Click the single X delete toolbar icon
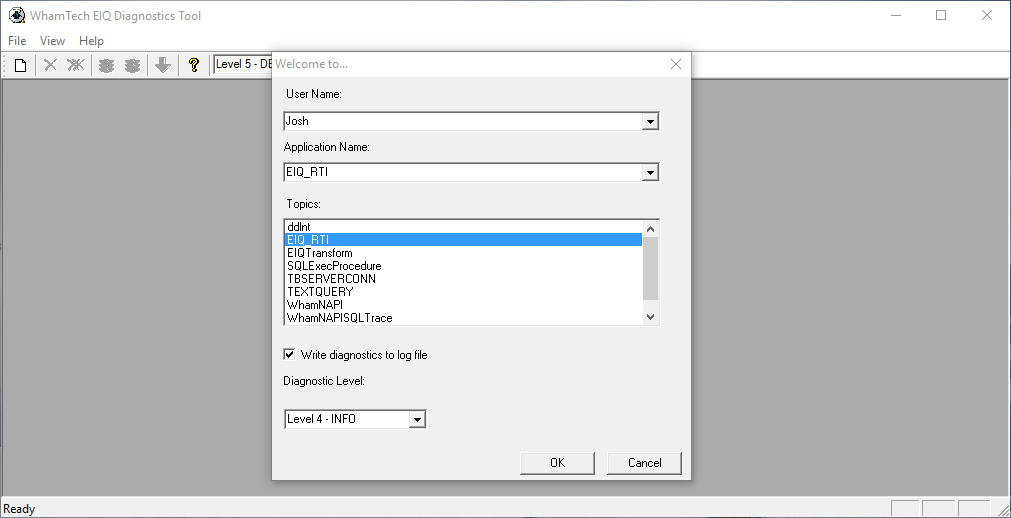This screenshot has height=518, width=1011. click(50, 65)
